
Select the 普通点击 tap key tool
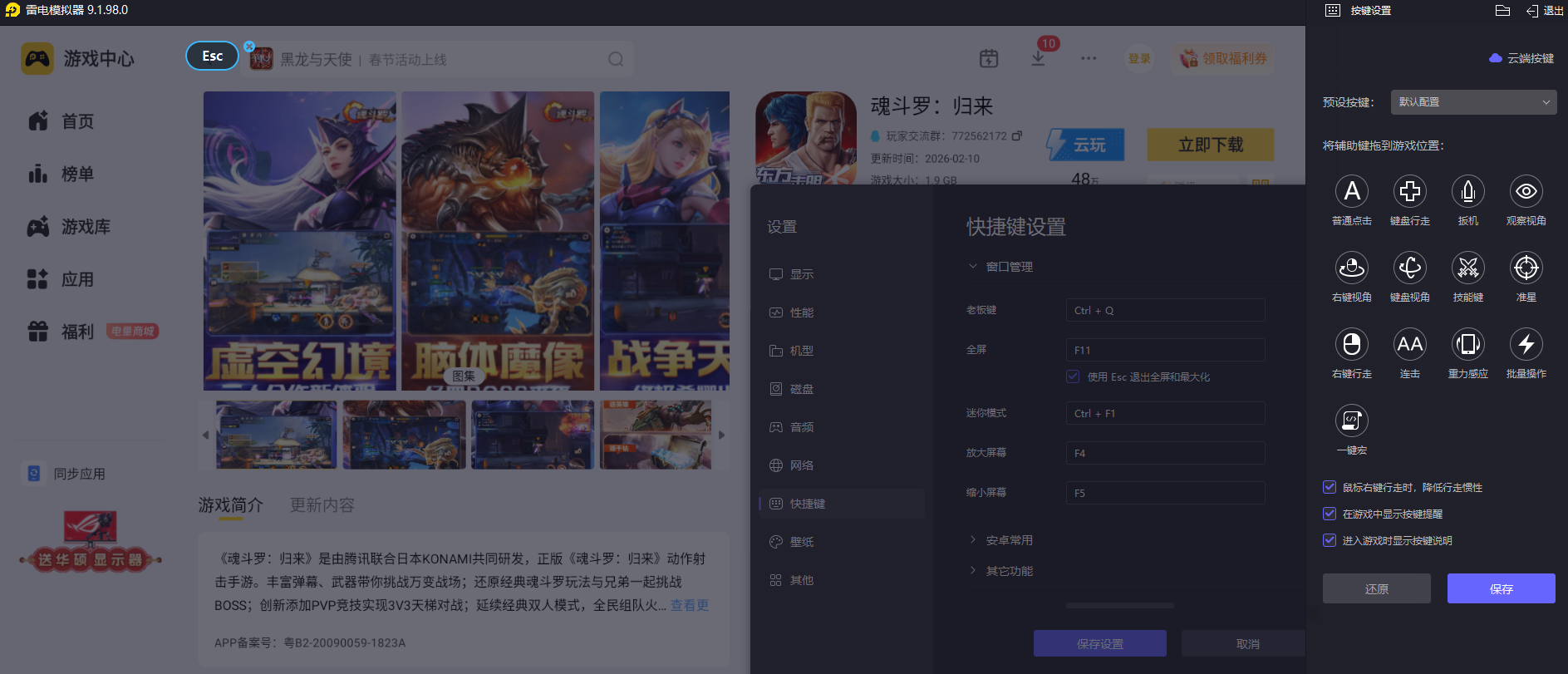point(1352,192)
